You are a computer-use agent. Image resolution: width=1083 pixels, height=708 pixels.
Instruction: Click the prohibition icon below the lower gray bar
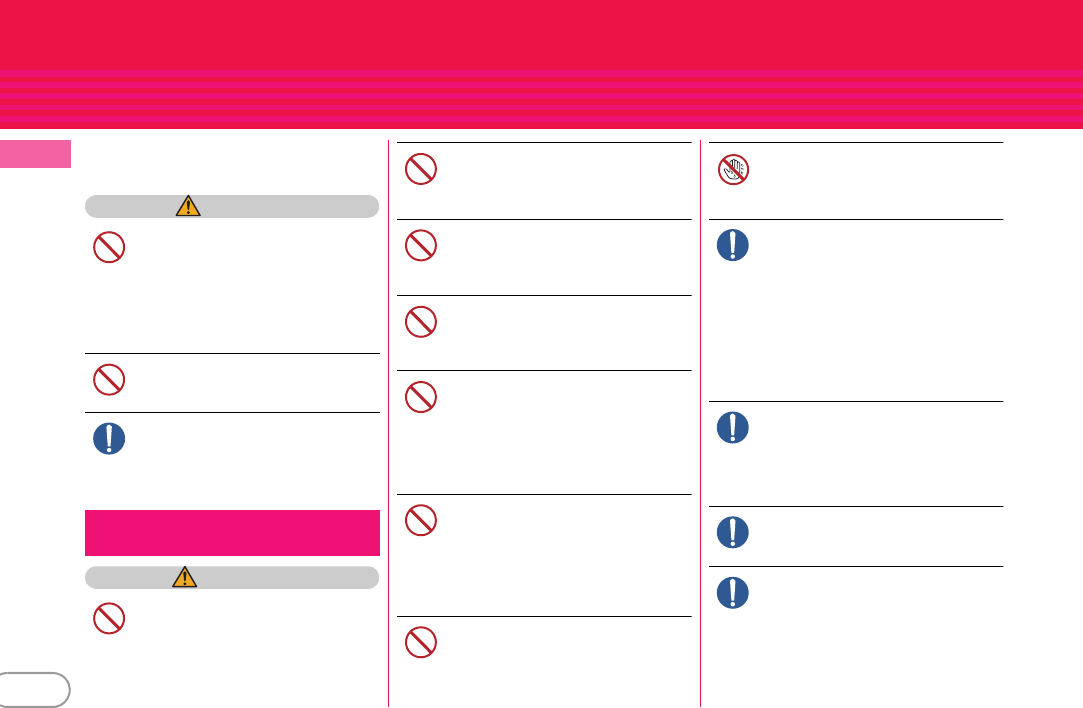[109, 618]
